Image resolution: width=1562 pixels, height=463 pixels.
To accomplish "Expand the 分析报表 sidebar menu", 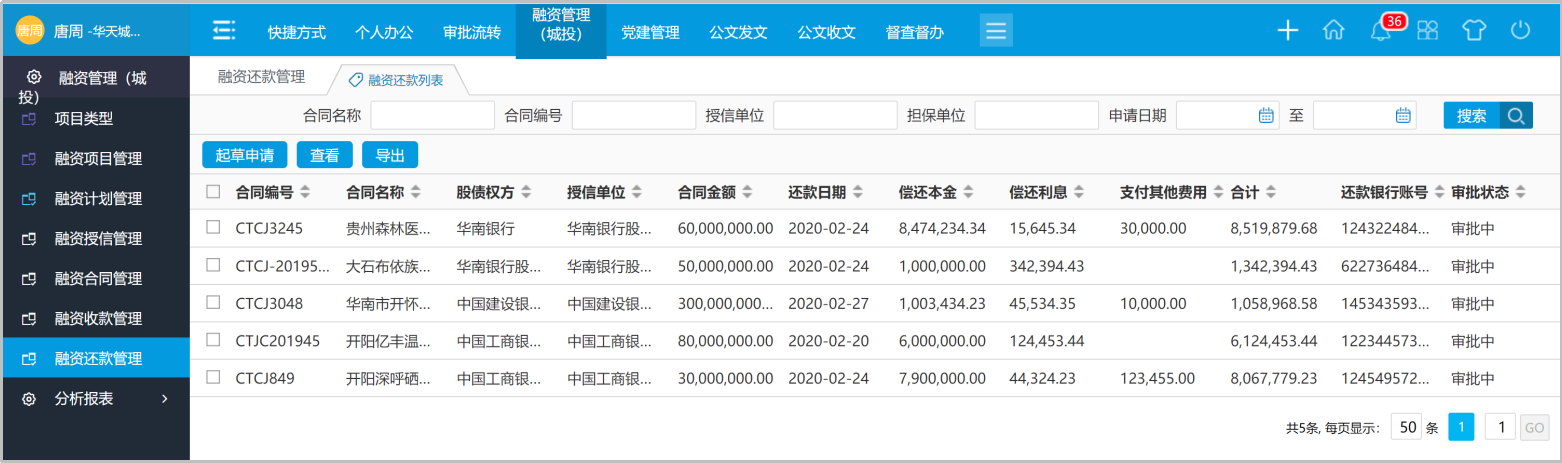I will pos(95,399).
